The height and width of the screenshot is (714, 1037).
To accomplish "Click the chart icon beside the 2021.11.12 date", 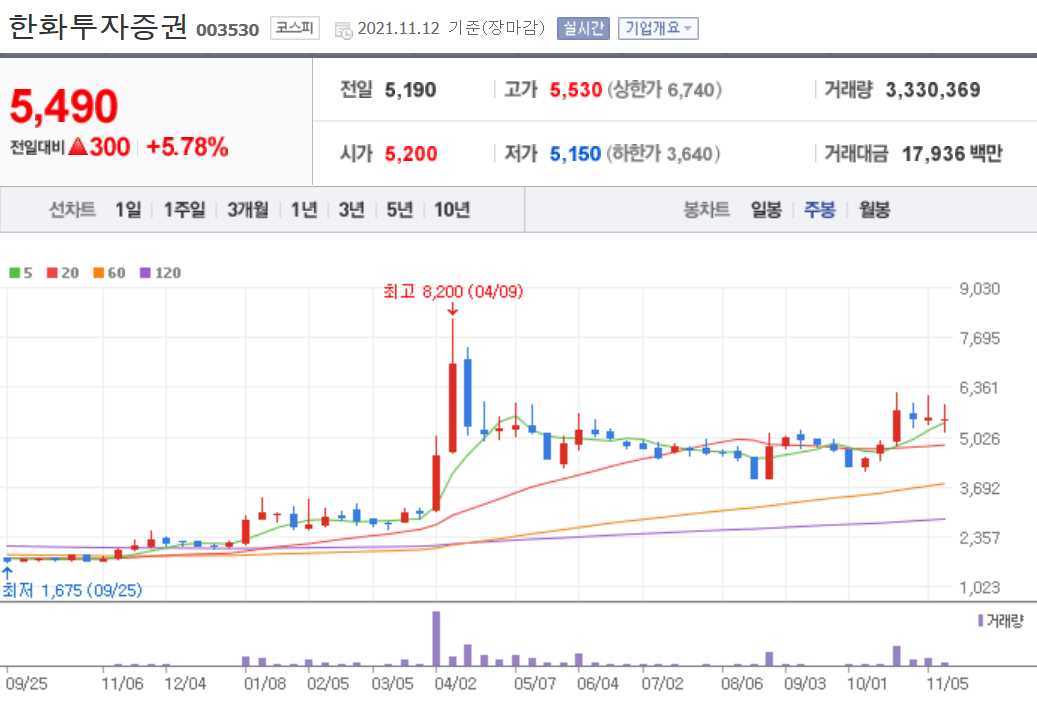I will pyautogui.click(x=346, y=28).
